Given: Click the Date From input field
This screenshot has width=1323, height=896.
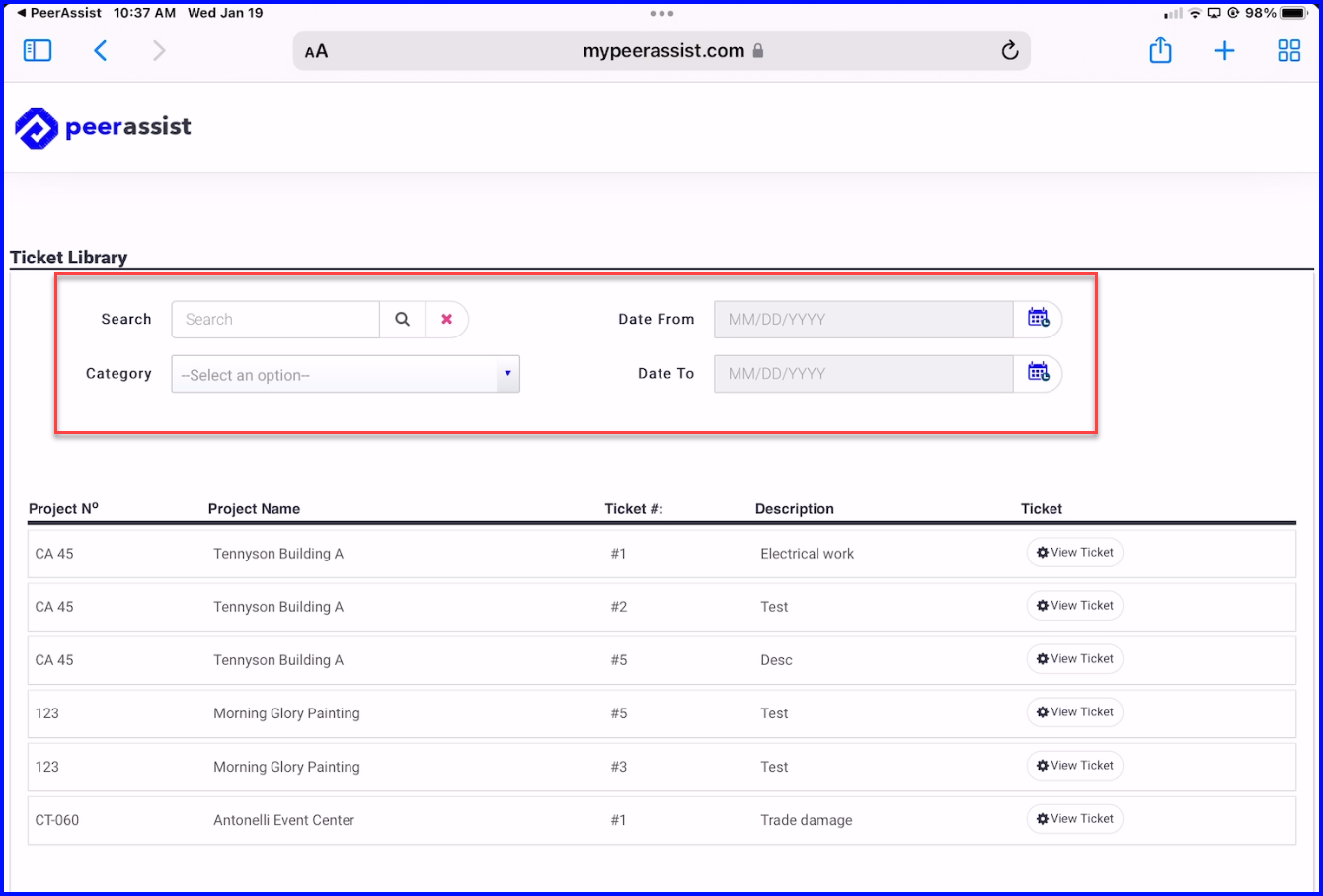Looking at the screenshot, I should 864,319.
